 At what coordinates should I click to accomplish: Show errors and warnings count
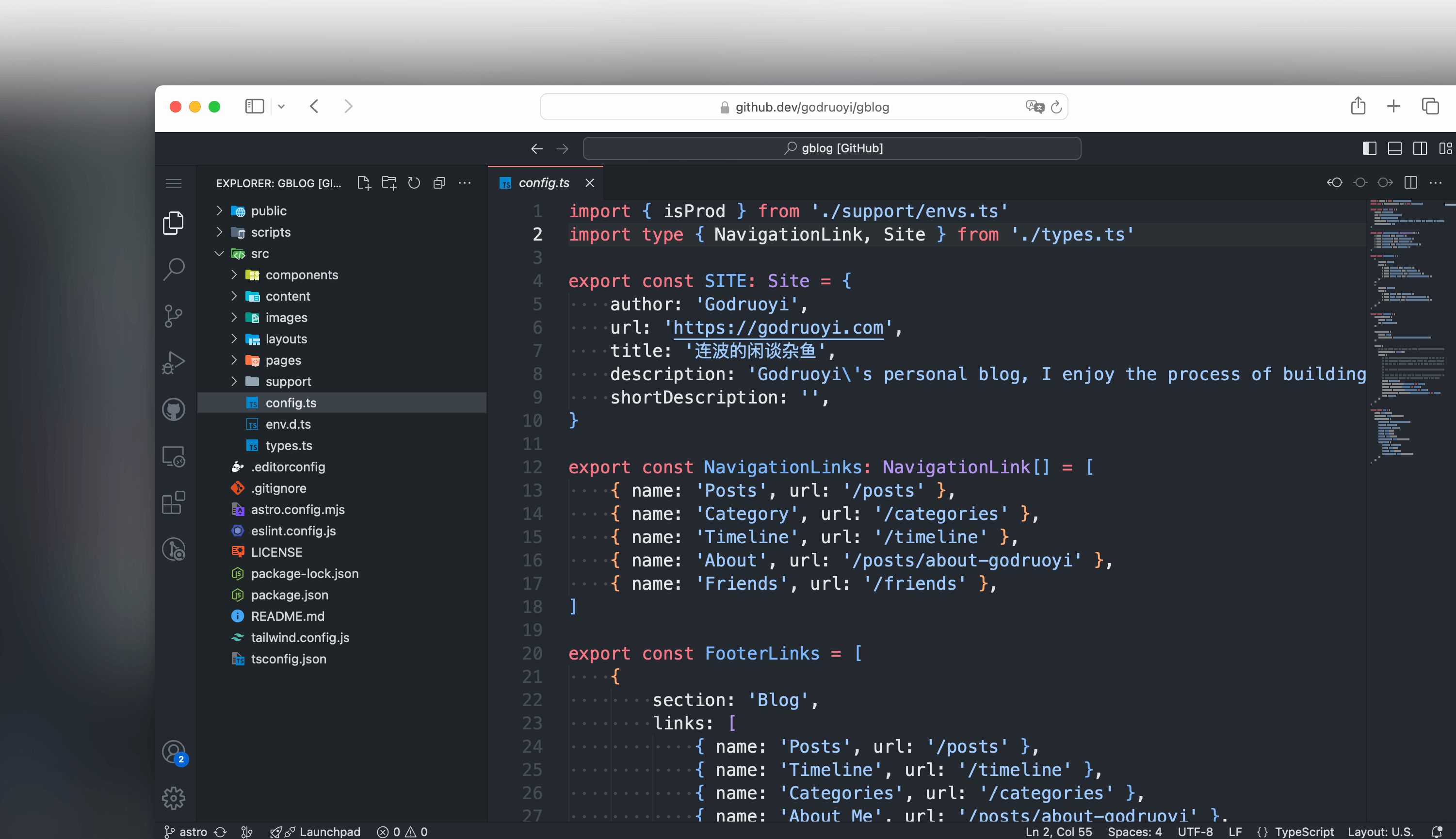402,832
